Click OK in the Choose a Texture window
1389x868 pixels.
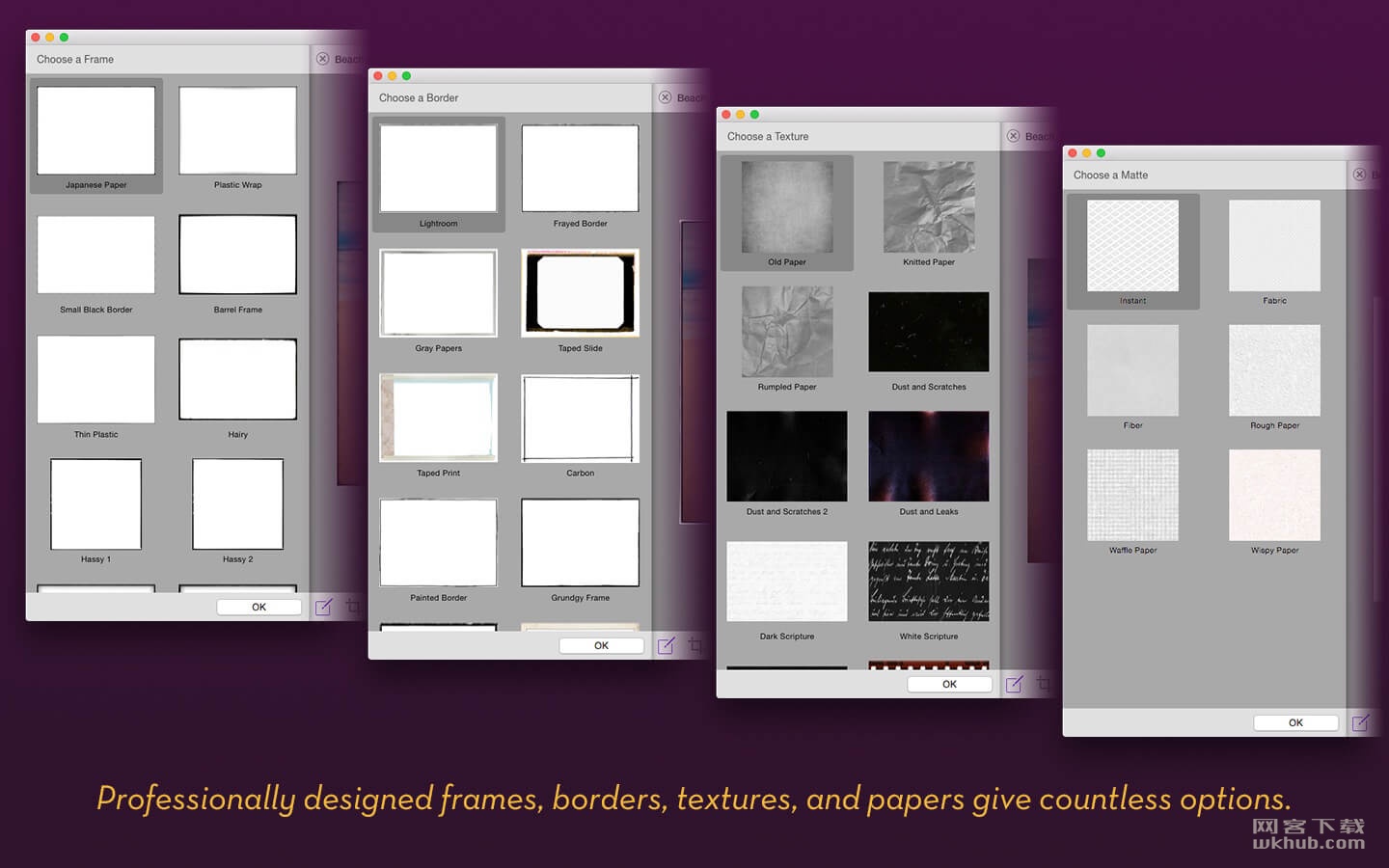[949, 684]
